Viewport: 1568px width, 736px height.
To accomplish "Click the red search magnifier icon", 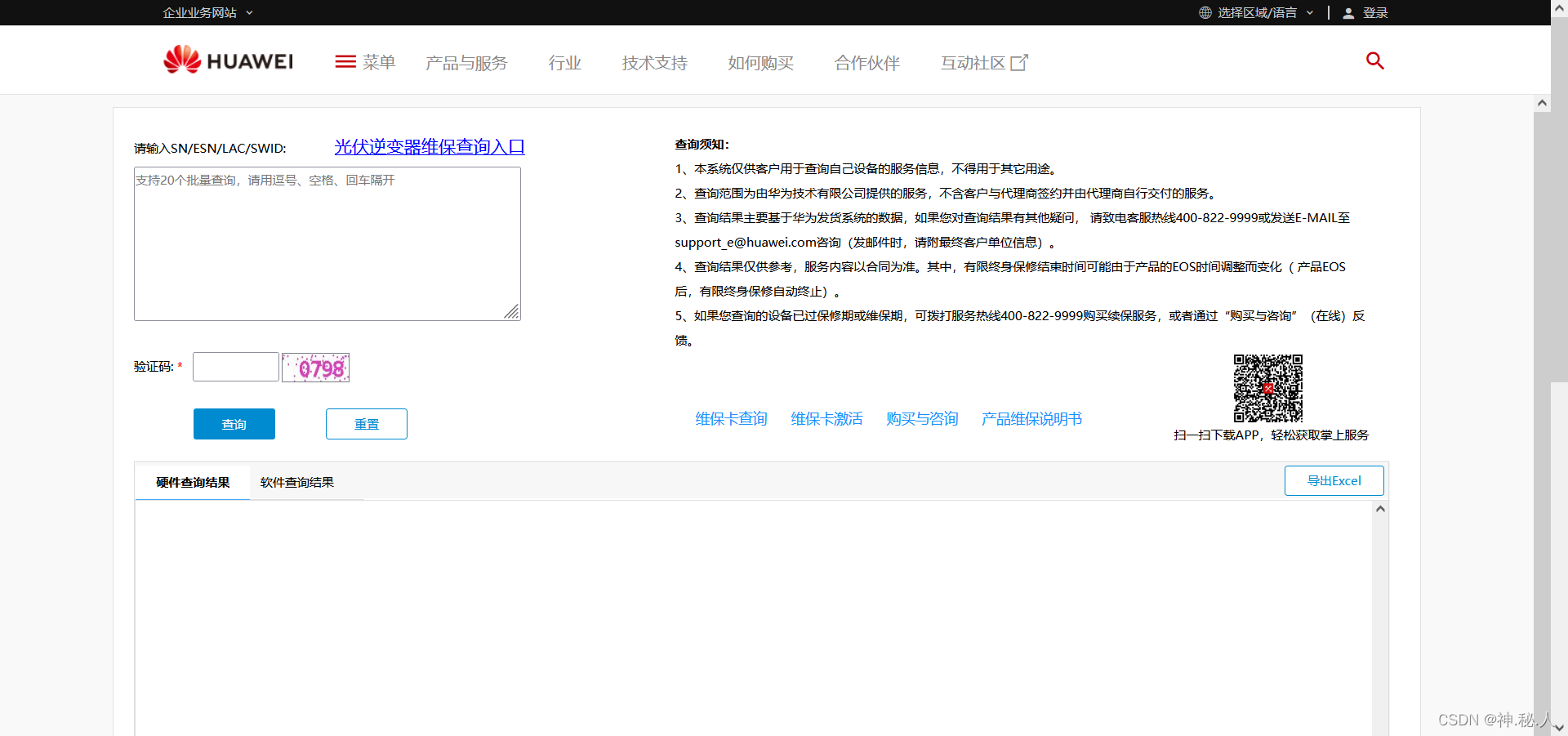I will tap(1375, 60).
